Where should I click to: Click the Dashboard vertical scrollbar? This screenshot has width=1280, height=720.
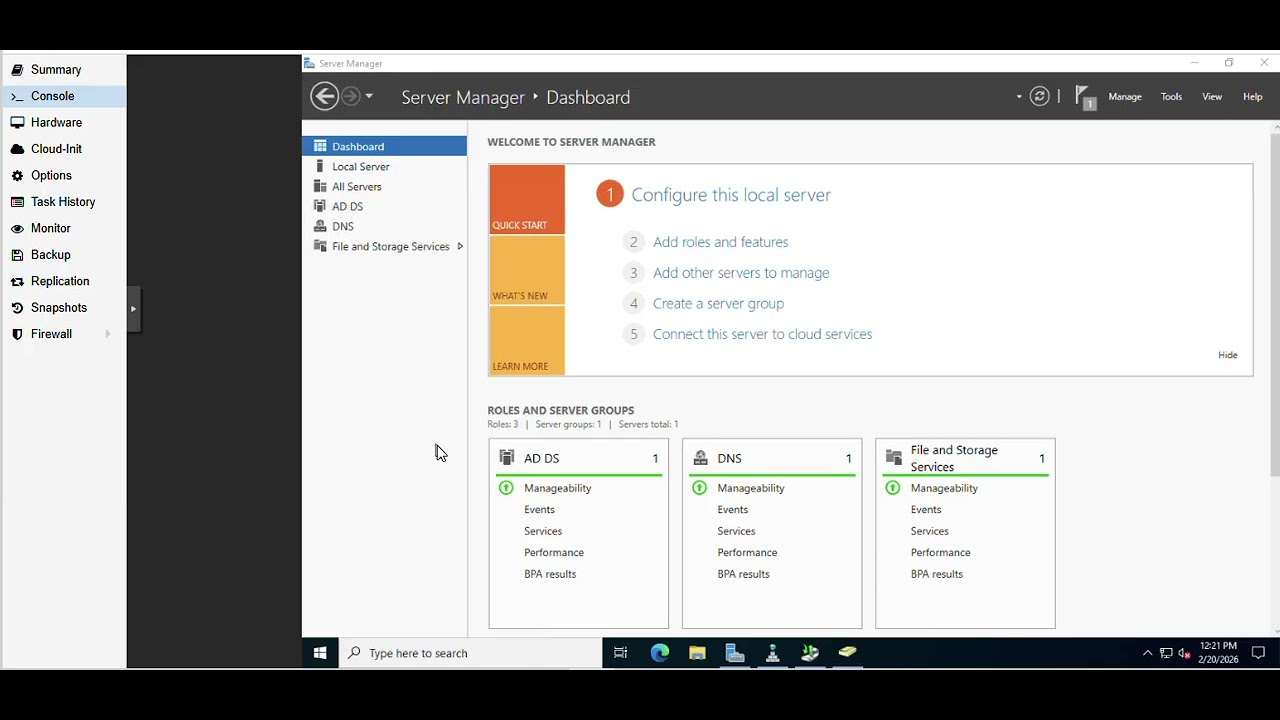pos(1274,305)
